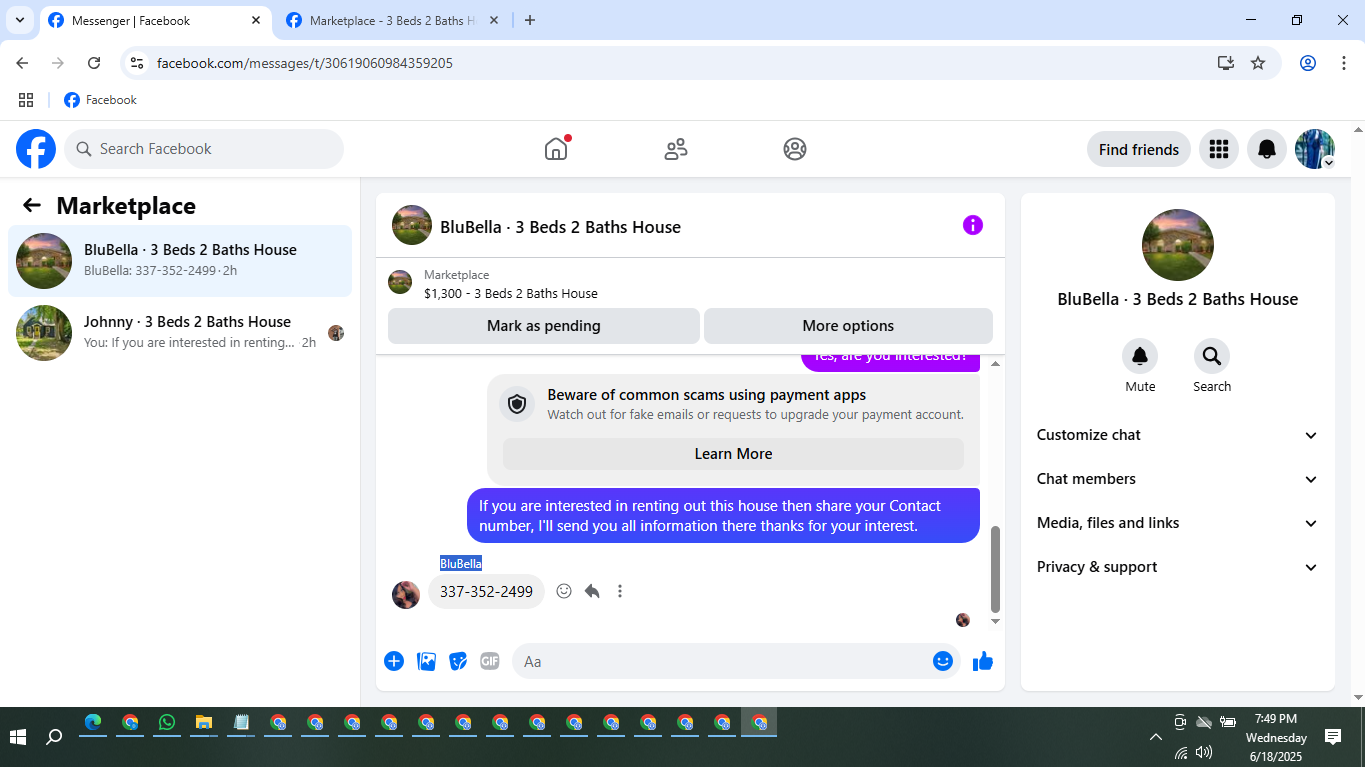Expand the Privacy & support section

[1178, 567]
